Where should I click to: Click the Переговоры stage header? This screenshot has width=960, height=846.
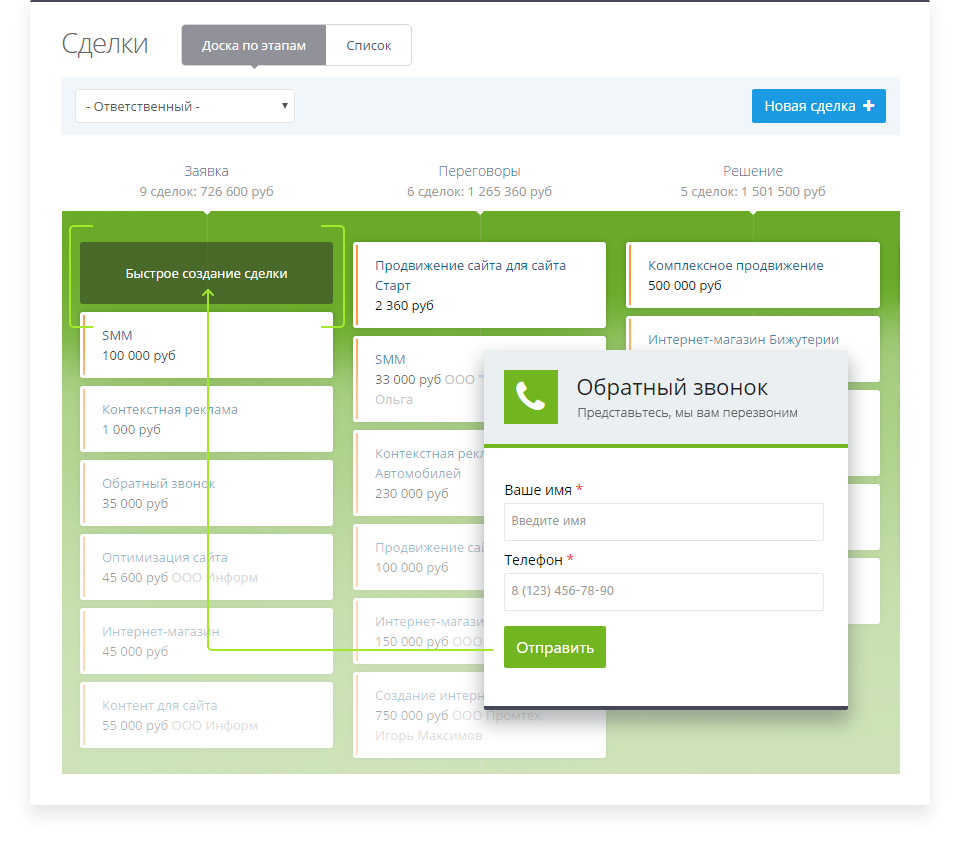[x=479, y=171]
